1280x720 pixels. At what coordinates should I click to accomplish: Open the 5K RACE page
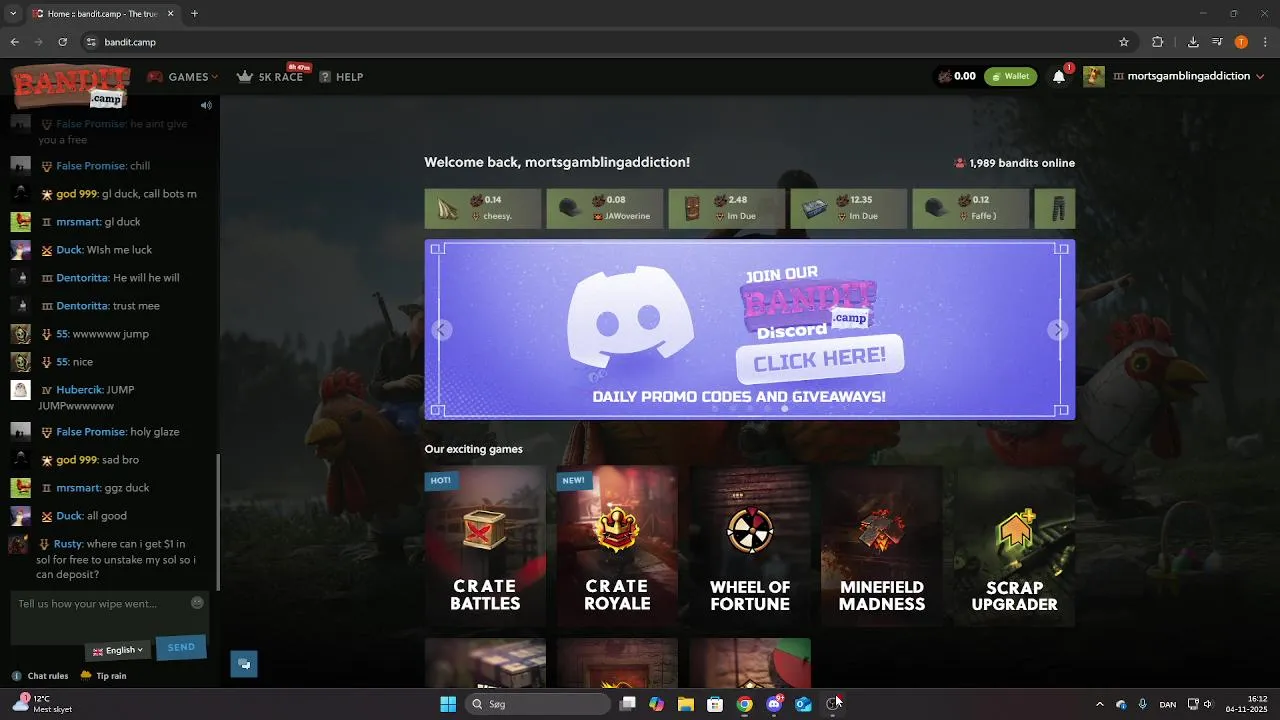pos(270,77)
